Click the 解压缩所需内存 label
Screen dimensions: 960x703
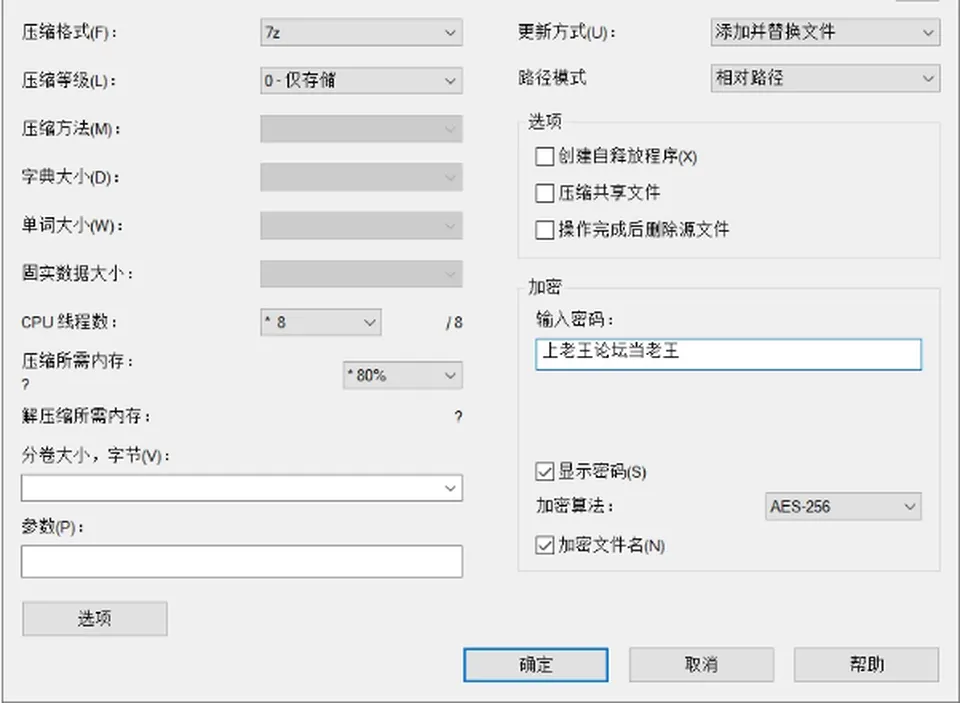pyautogui.click(x=86, y=416)
